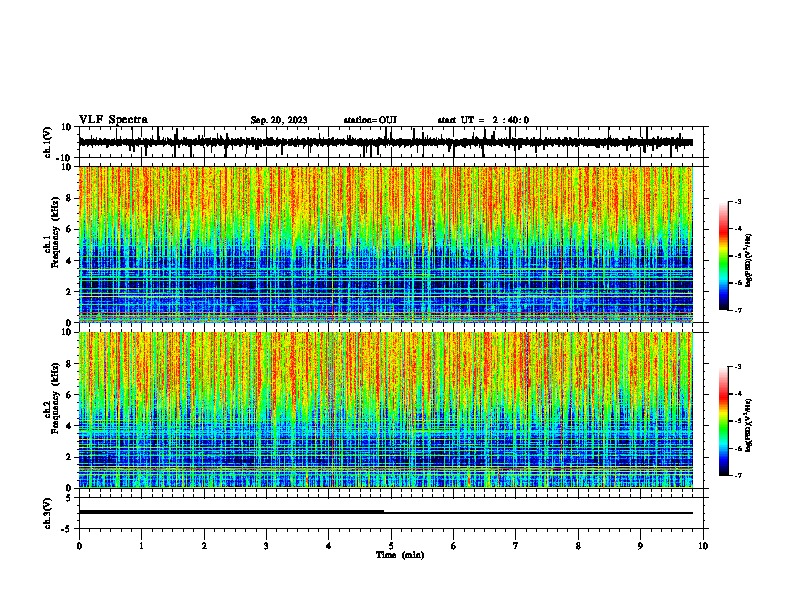
Task: Click the "VLF Spectra" plot title
Action: coord(113,120)
